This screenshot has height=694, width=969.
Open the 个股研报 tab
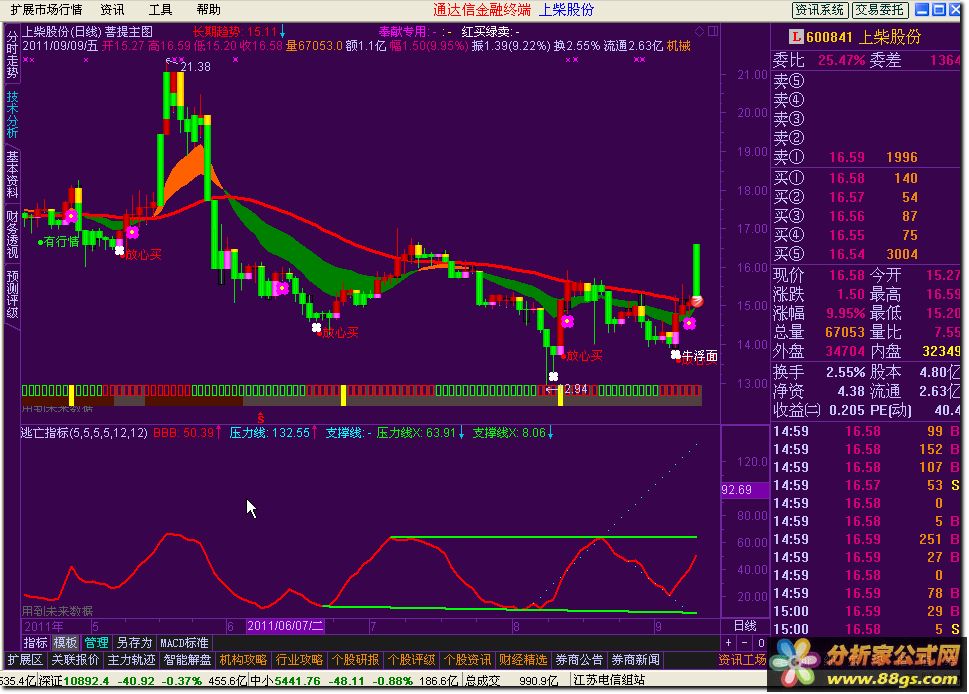tap(355, 660)
